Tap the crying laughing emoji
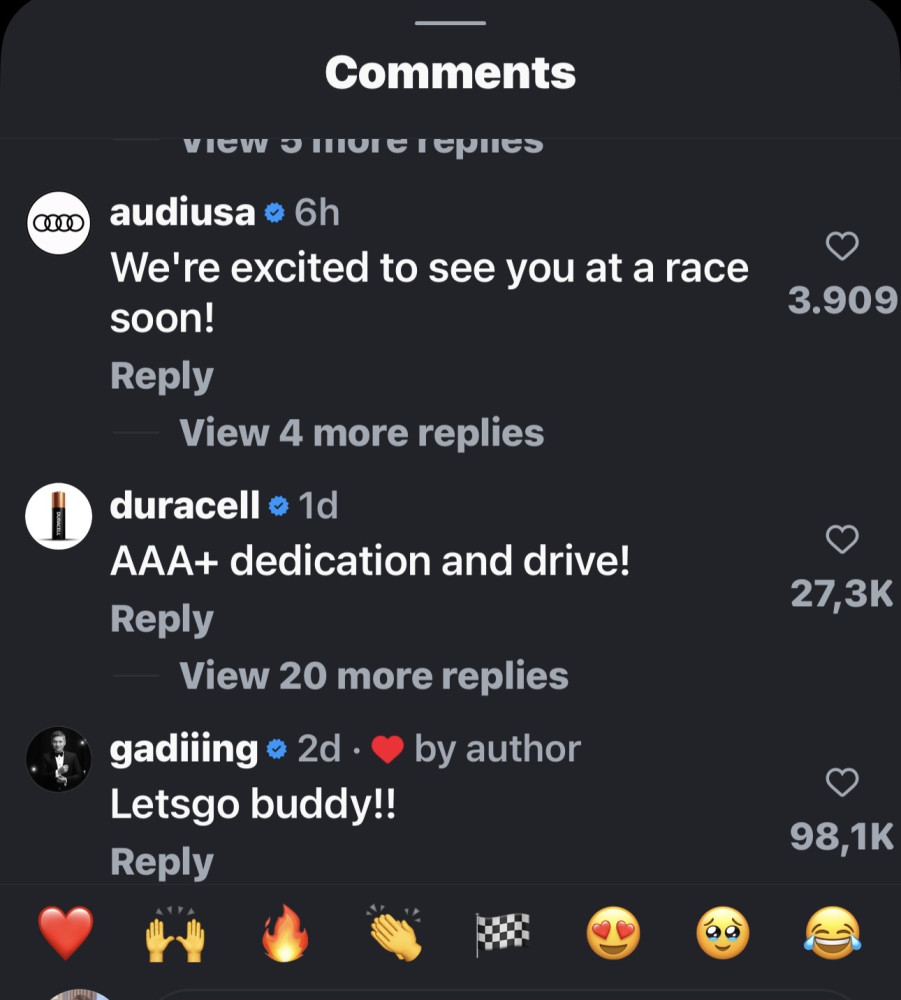The height and width of the screenshot is (1000, 901). (832, 932)
